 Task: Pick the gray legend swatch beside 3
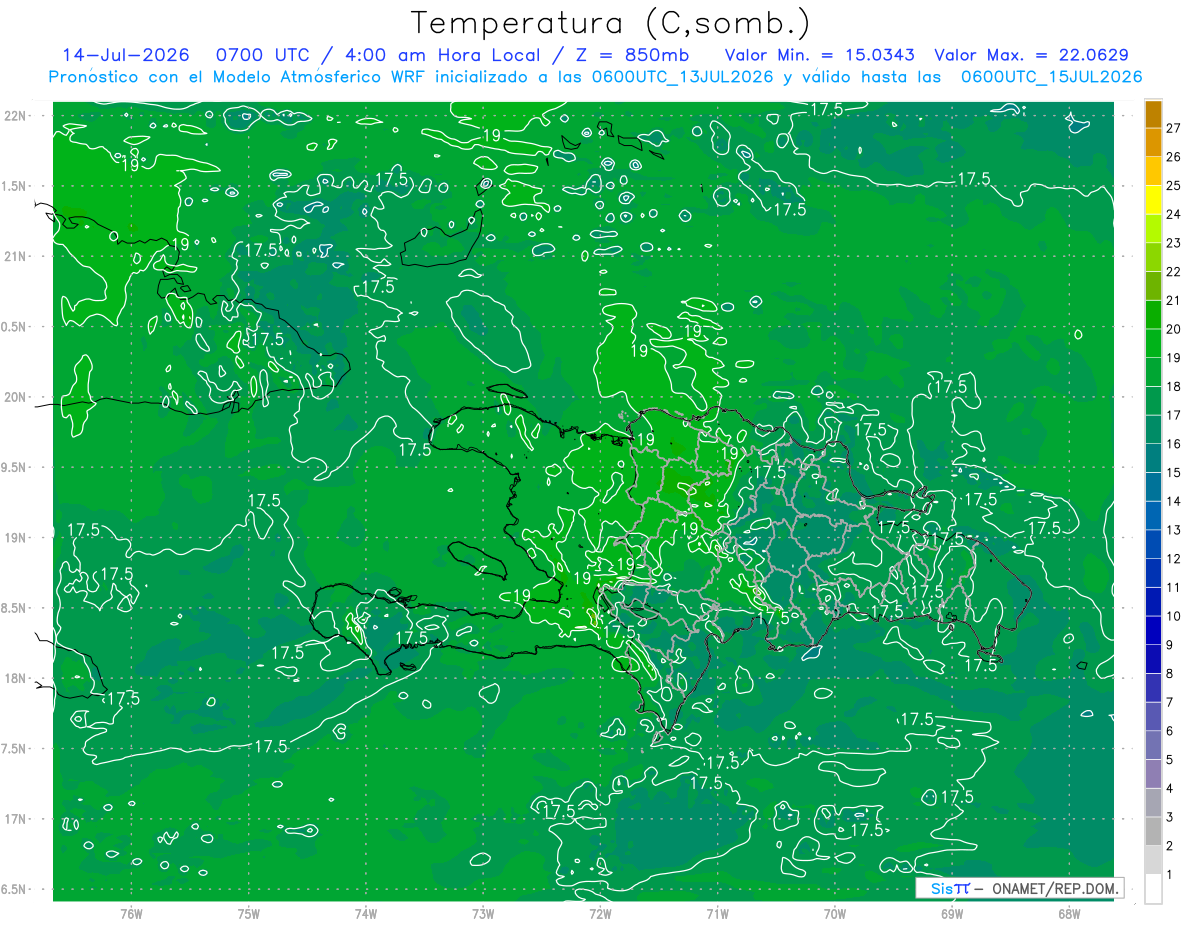(x=1153, y=803)
